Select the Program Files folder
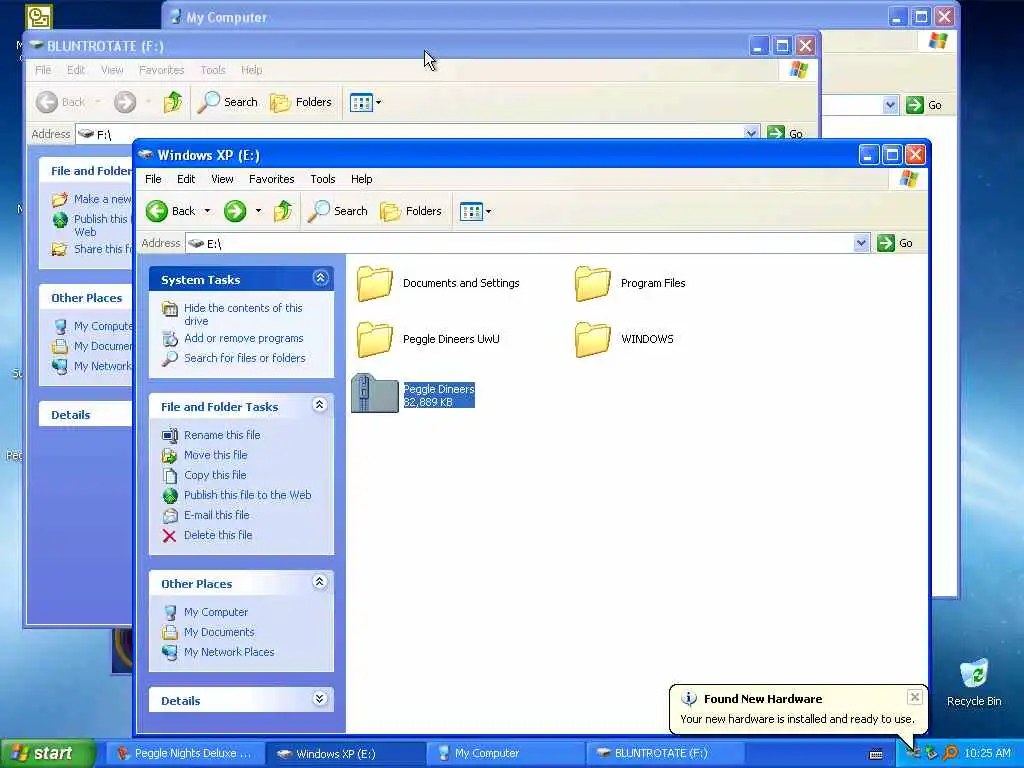The height and width of the screenshot is (768, 1024). point(630,283)
